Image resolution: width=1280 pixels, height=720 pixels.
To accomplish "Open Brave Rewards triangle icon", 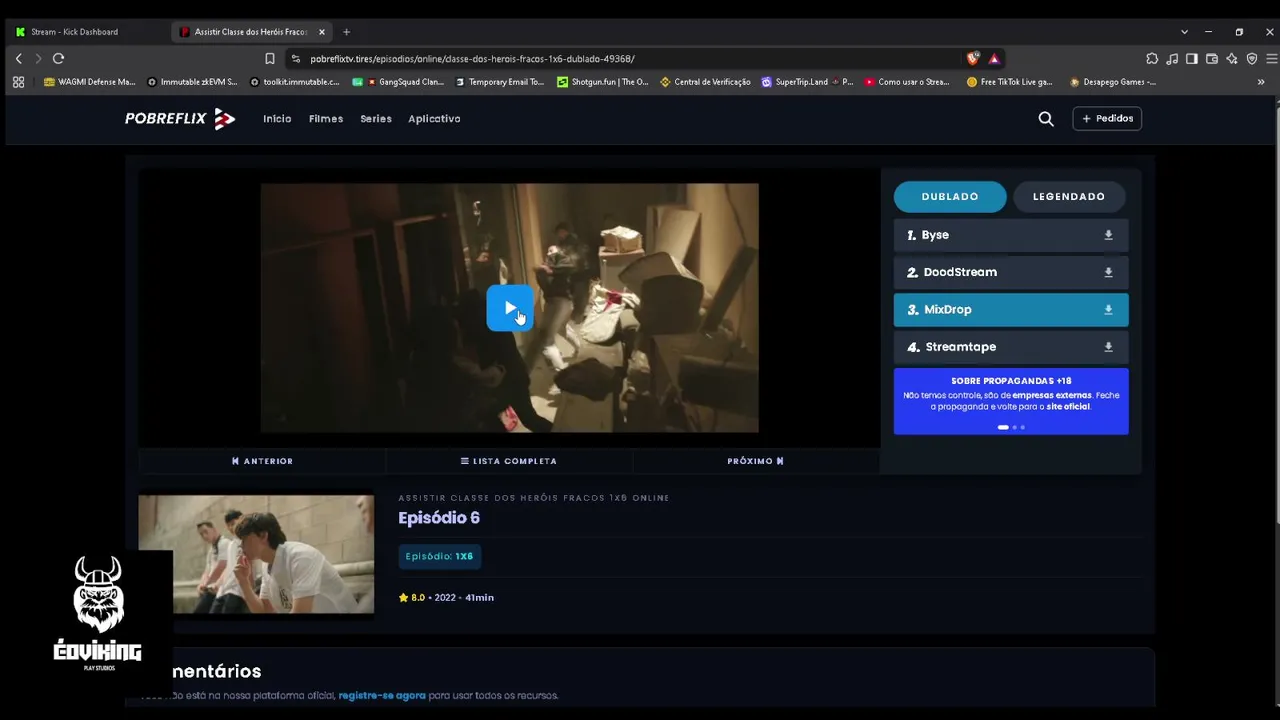I will (994, 59).
